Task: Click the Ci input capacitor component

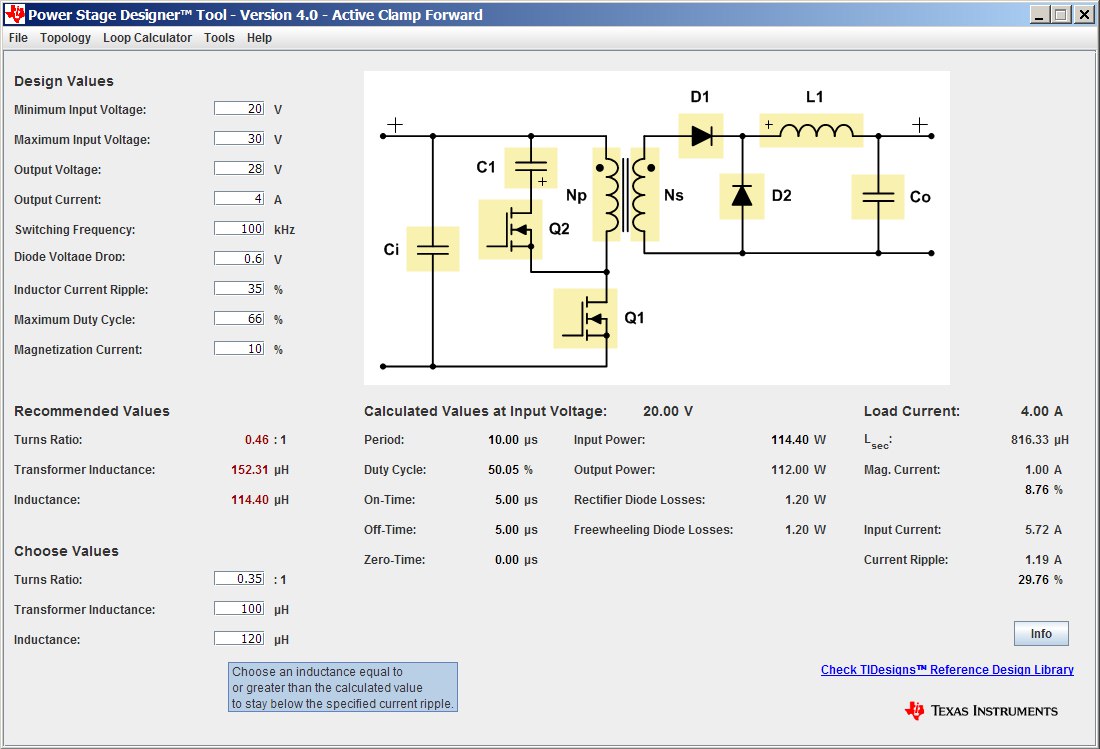Action: tap(433, 249)
